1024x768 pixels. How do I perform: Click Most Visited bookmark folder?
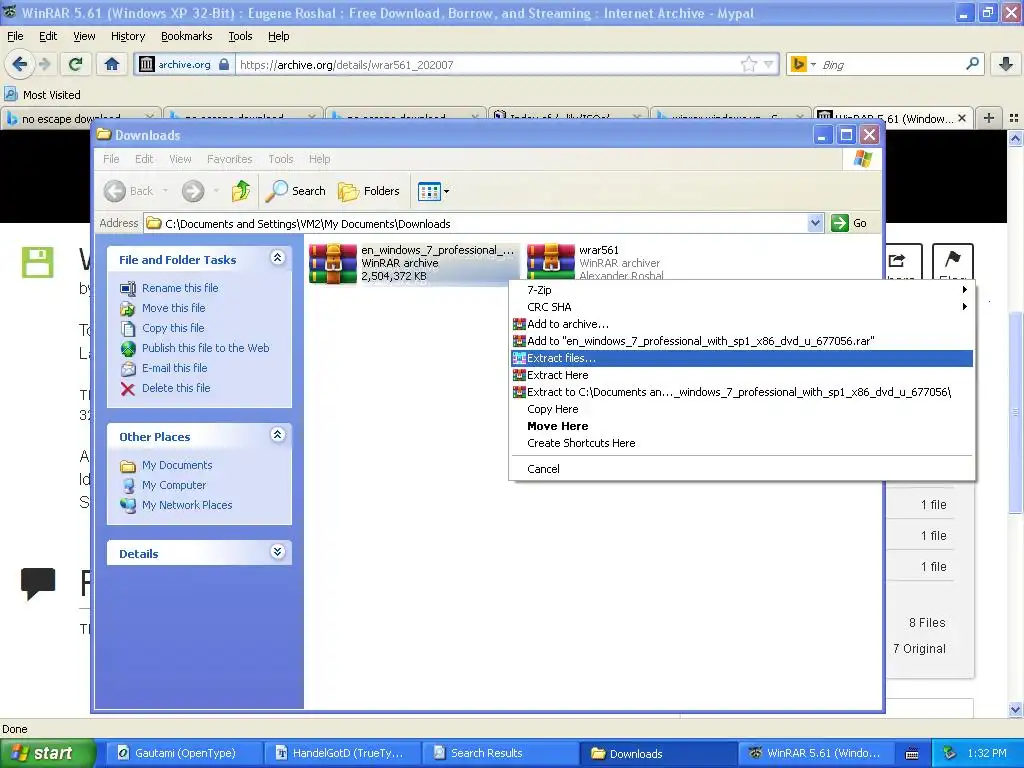tap(42, 95)
